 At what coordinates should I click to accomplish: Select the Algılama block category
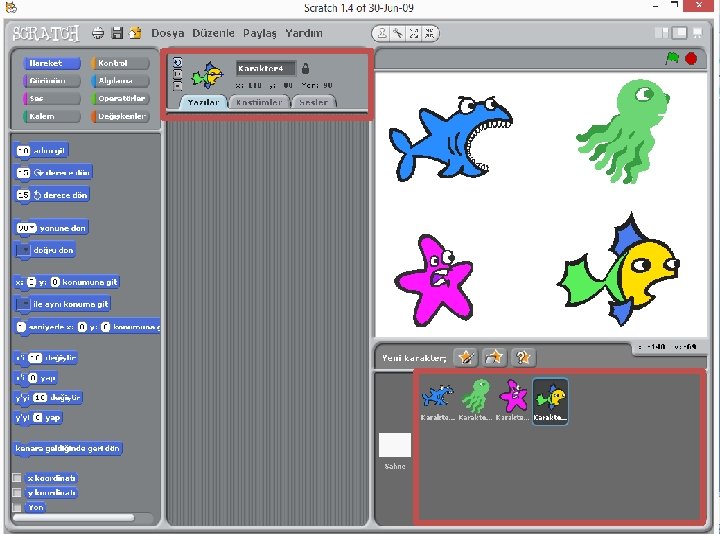pos(120,81)
